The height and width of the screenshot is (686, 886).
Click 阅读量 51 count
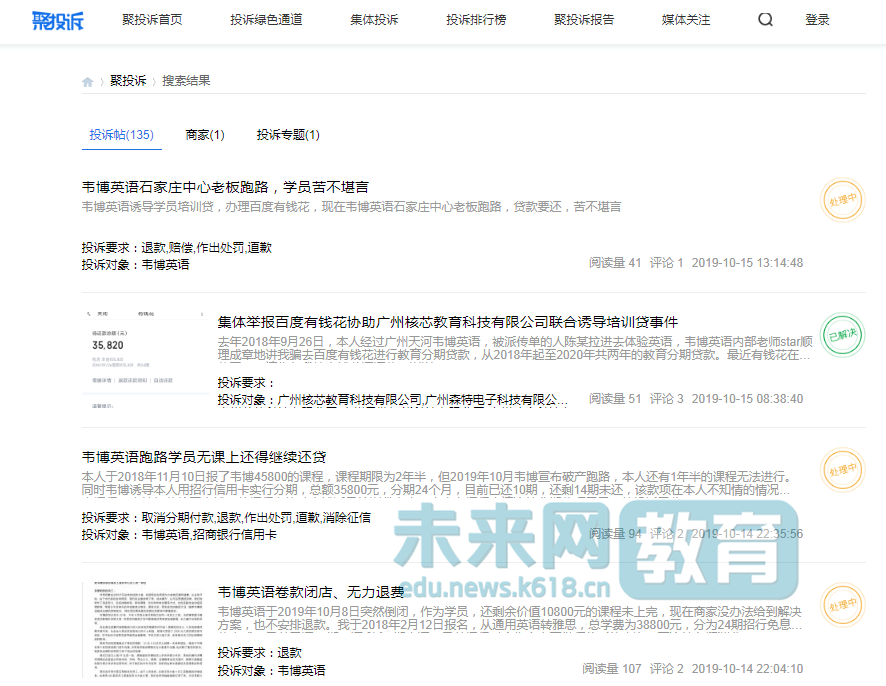(615, 399)
